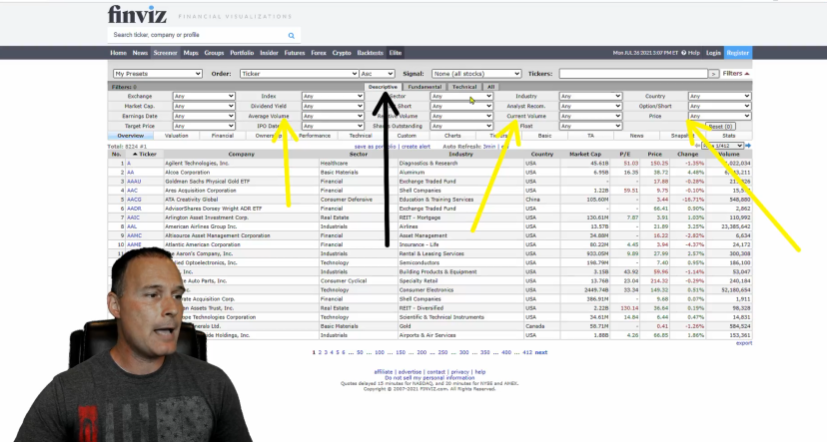
Task: Open the Earnings Date filter dropdown
Action: tap(204, 116)
